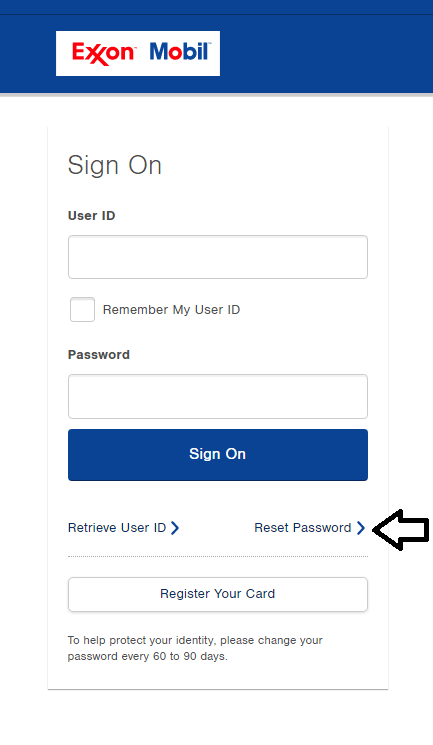Follow the Reset Password link

click(303, 528)
